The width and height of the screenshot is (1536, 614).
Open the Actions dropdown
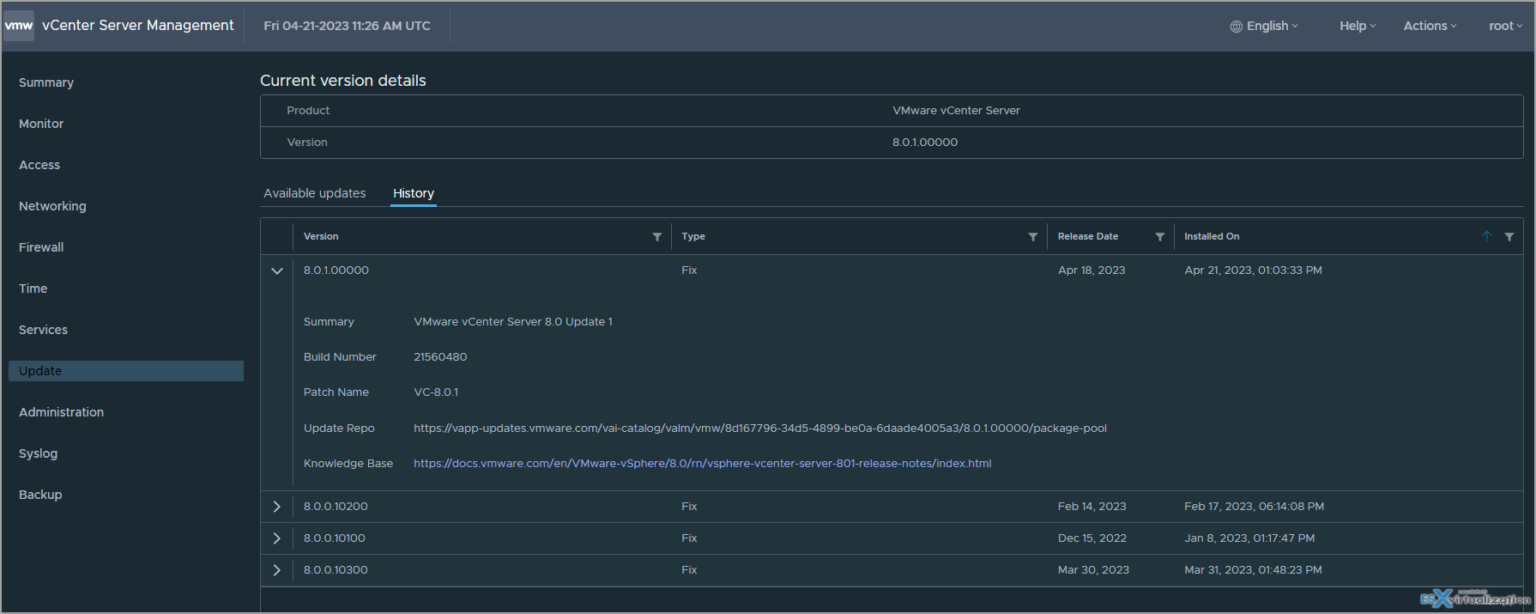[1429, 25]
